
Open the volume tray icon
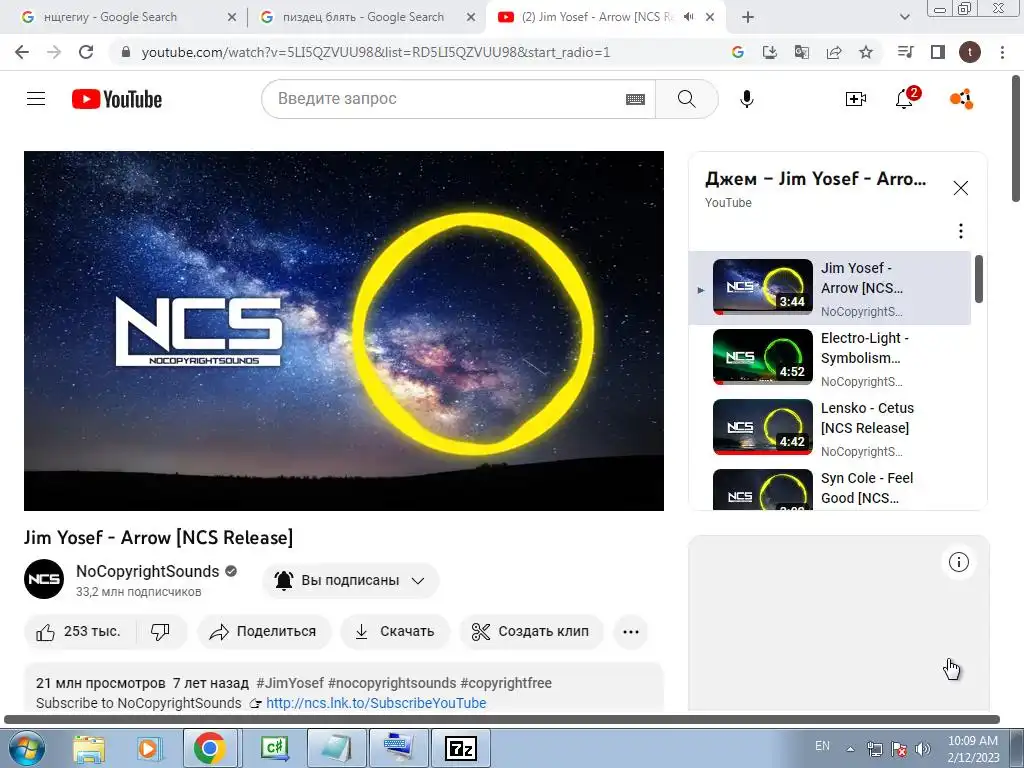click(922, 749)
